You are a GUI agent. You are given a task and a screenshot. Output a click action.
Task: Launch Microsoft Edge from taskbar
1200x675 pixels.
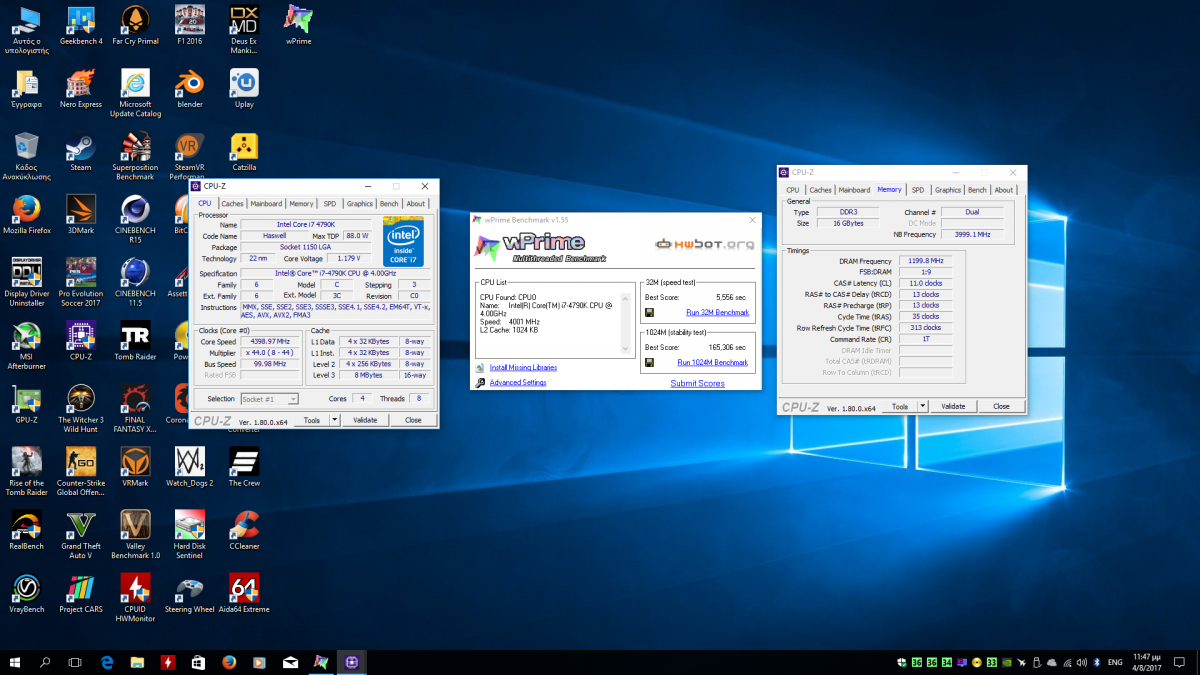point(107,662)
